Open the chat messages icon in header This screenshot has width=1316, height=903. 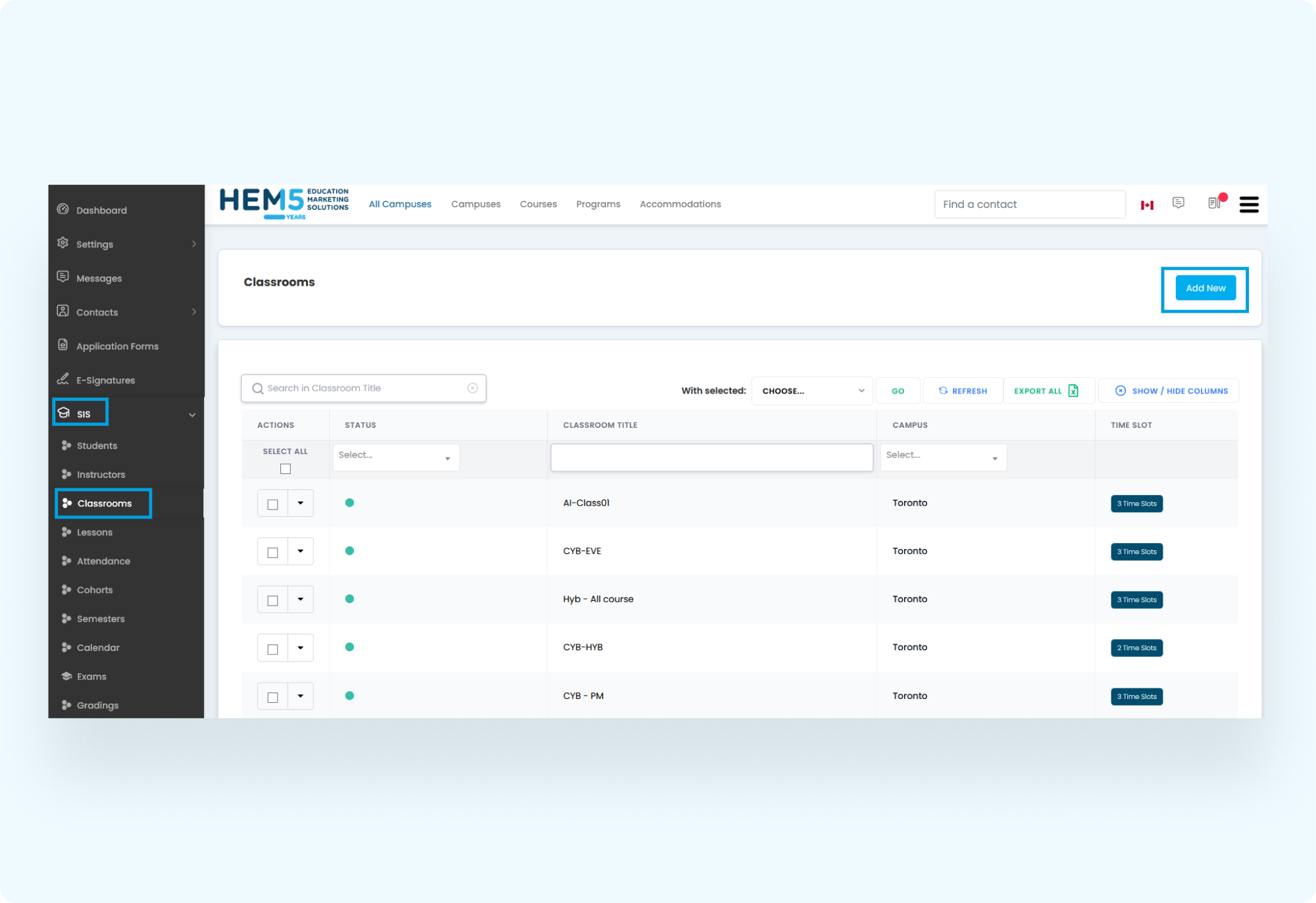coord(1178,203)
